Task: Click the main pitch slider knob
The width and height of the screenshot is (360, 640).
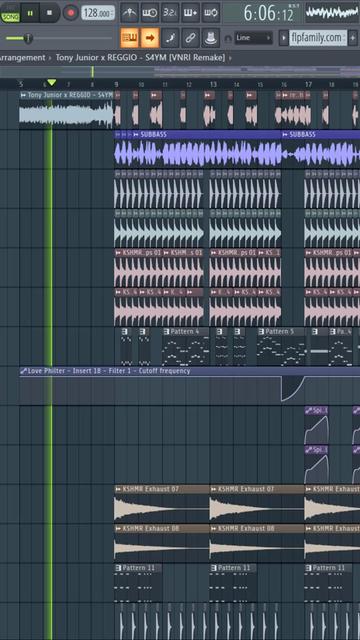Action: pos(28,38)
